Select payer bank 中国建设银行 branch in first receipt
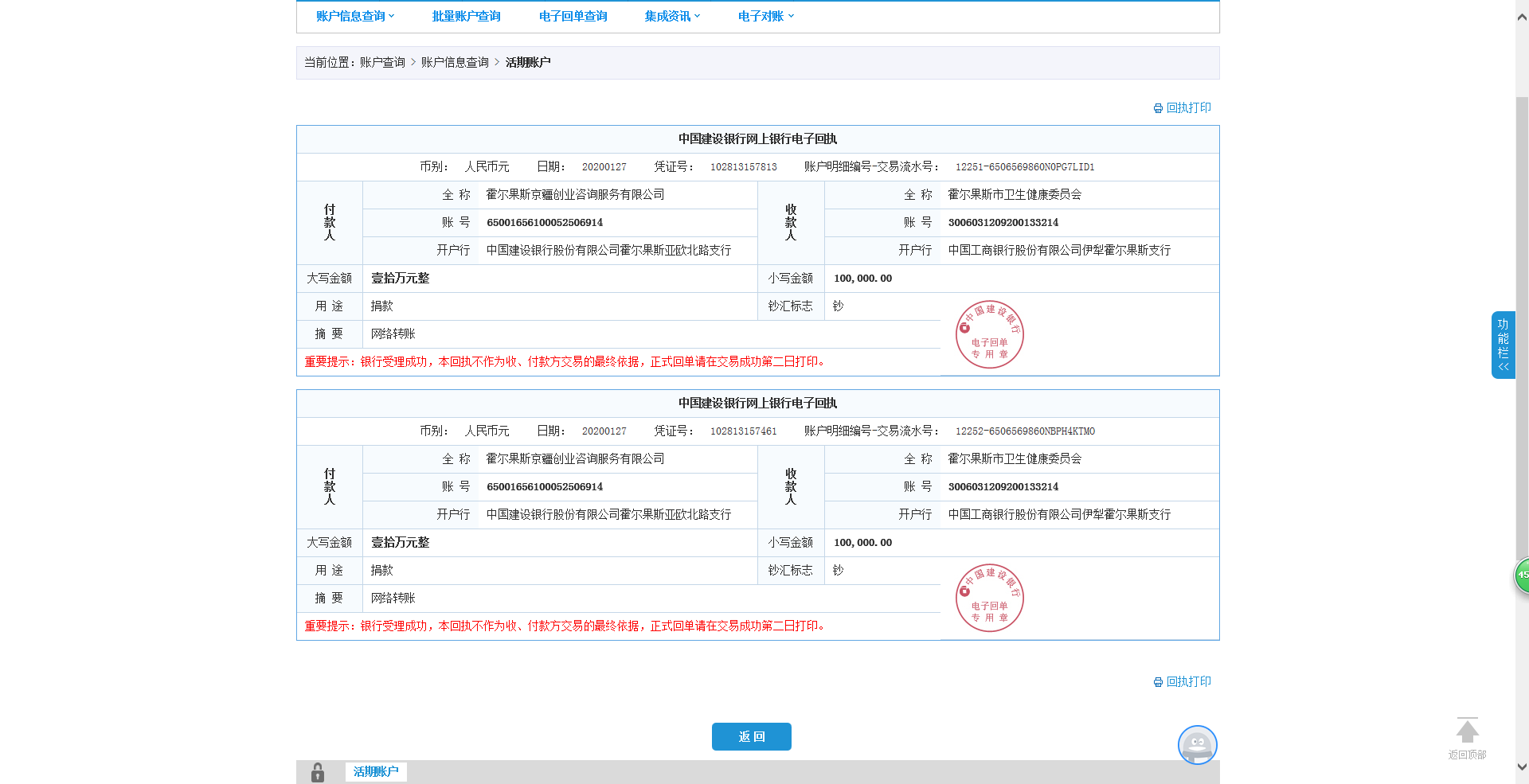 (608, 250)
